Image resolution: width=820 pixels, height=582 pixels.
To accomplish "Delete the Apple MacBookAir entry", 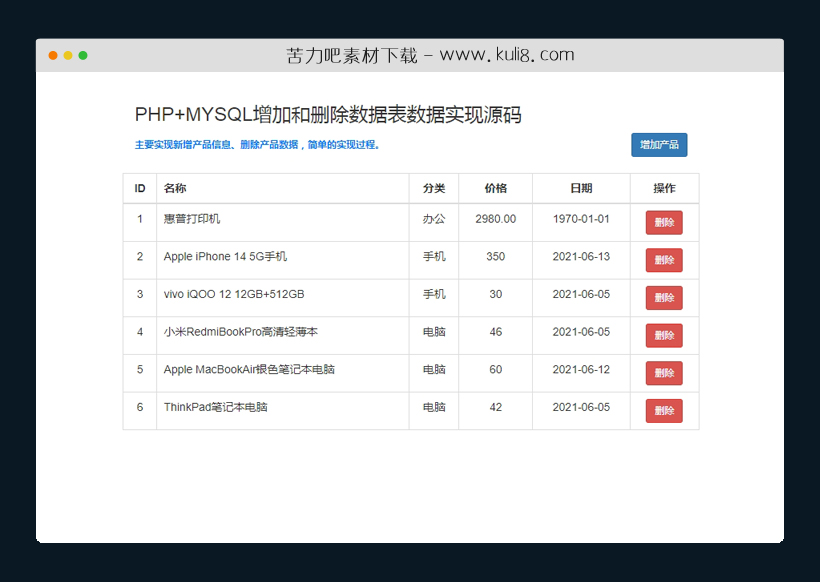I will [x=664, y=372].
